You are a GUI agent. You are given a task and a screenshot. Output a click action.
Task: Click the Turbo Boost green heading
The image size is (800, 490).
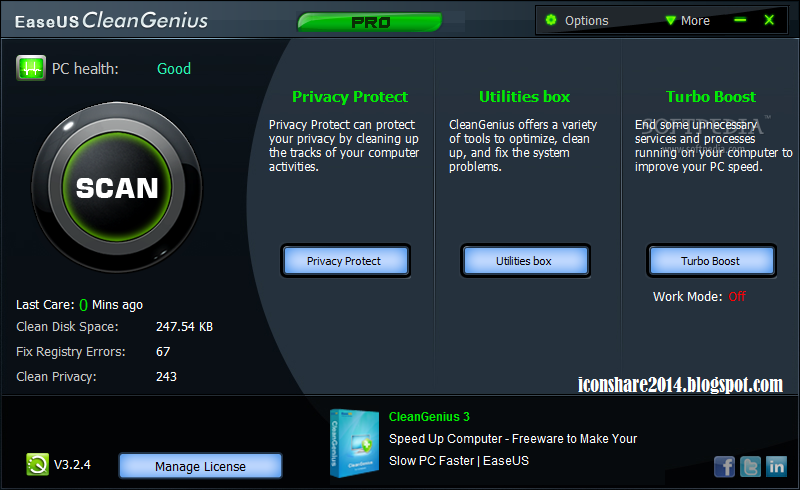(x=711, y=96)
